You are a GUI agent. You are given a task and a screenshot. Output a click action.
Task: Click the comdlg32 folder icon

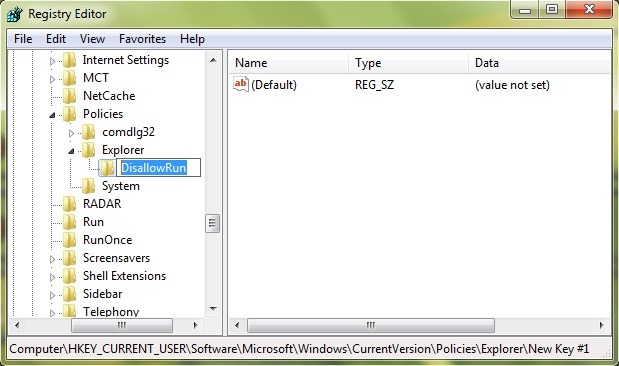click(88, 132)
